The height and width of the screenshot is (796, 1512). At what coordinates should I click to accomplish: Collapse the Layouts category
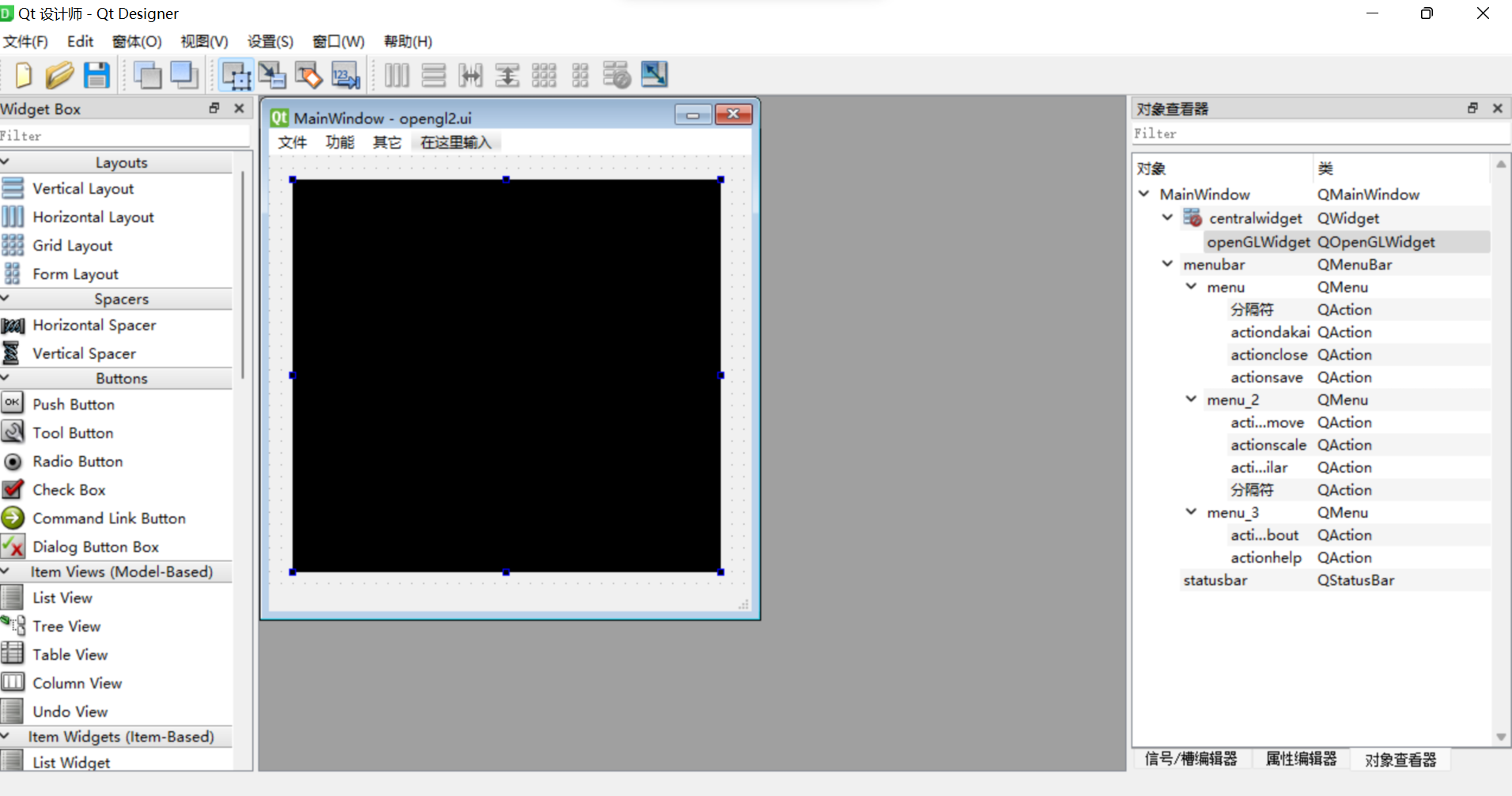coord(6,161)
